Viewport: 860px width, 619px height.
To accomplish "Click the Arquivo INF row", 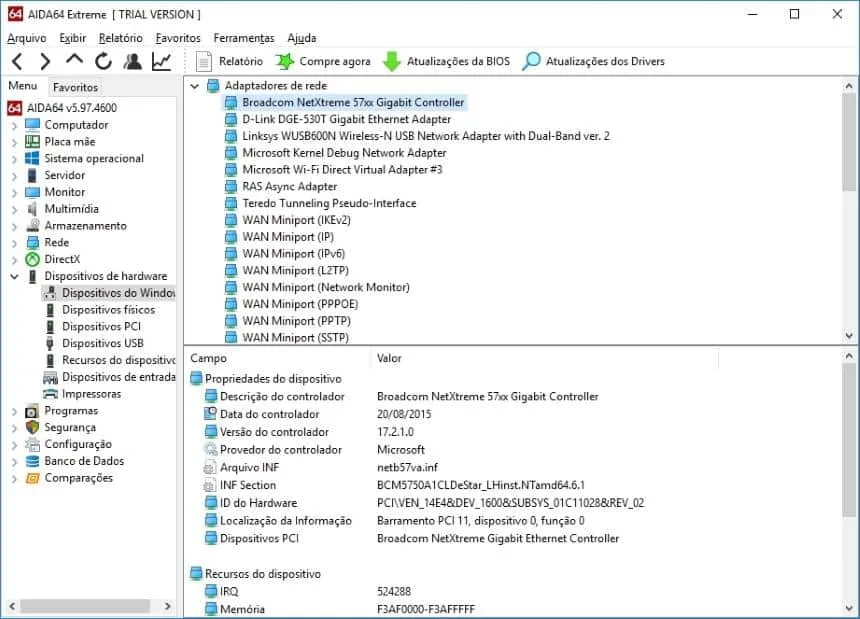I will click(x=321, y=468).
